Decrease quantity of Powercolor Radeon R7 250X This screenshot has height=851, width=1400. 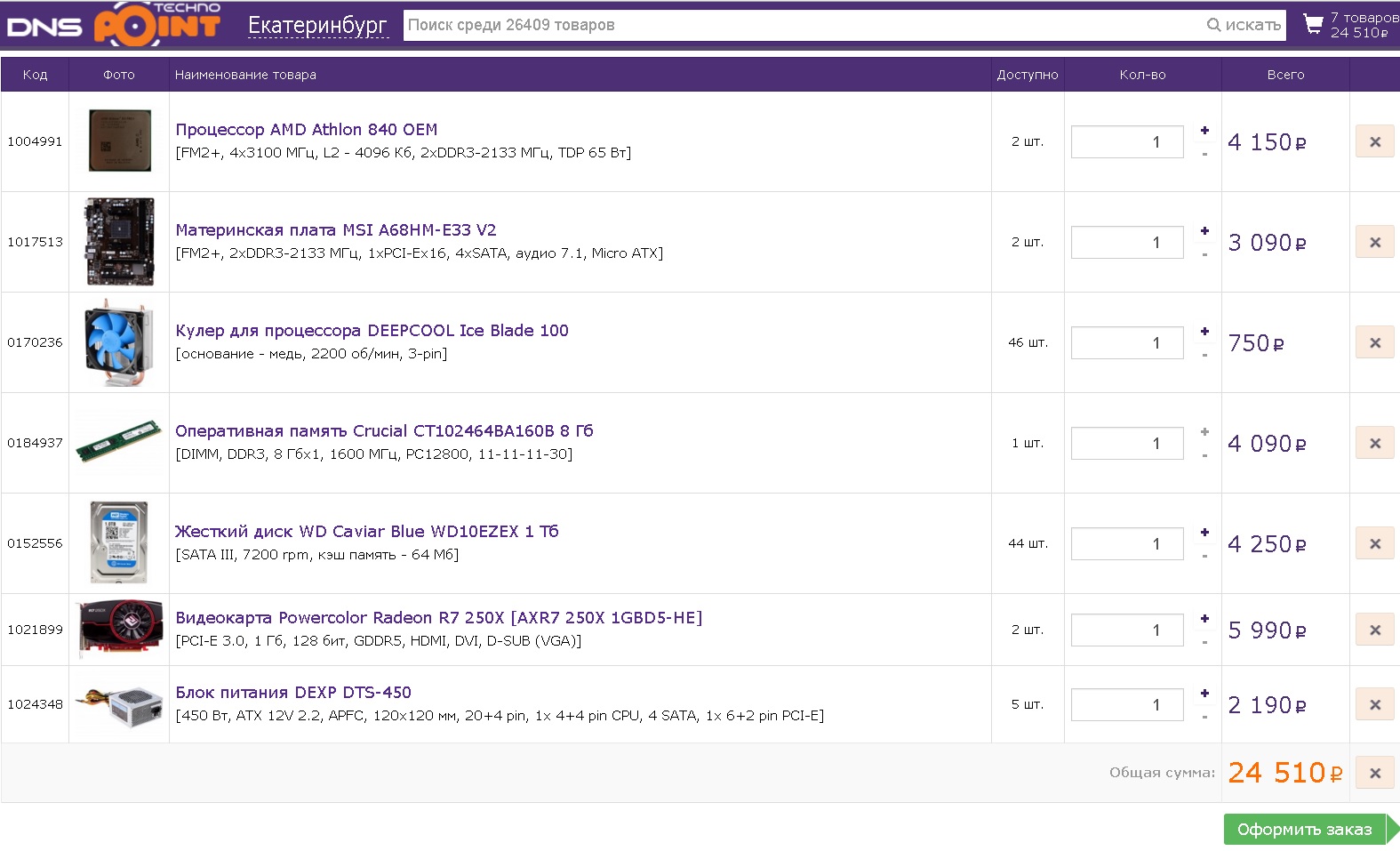1204,642
